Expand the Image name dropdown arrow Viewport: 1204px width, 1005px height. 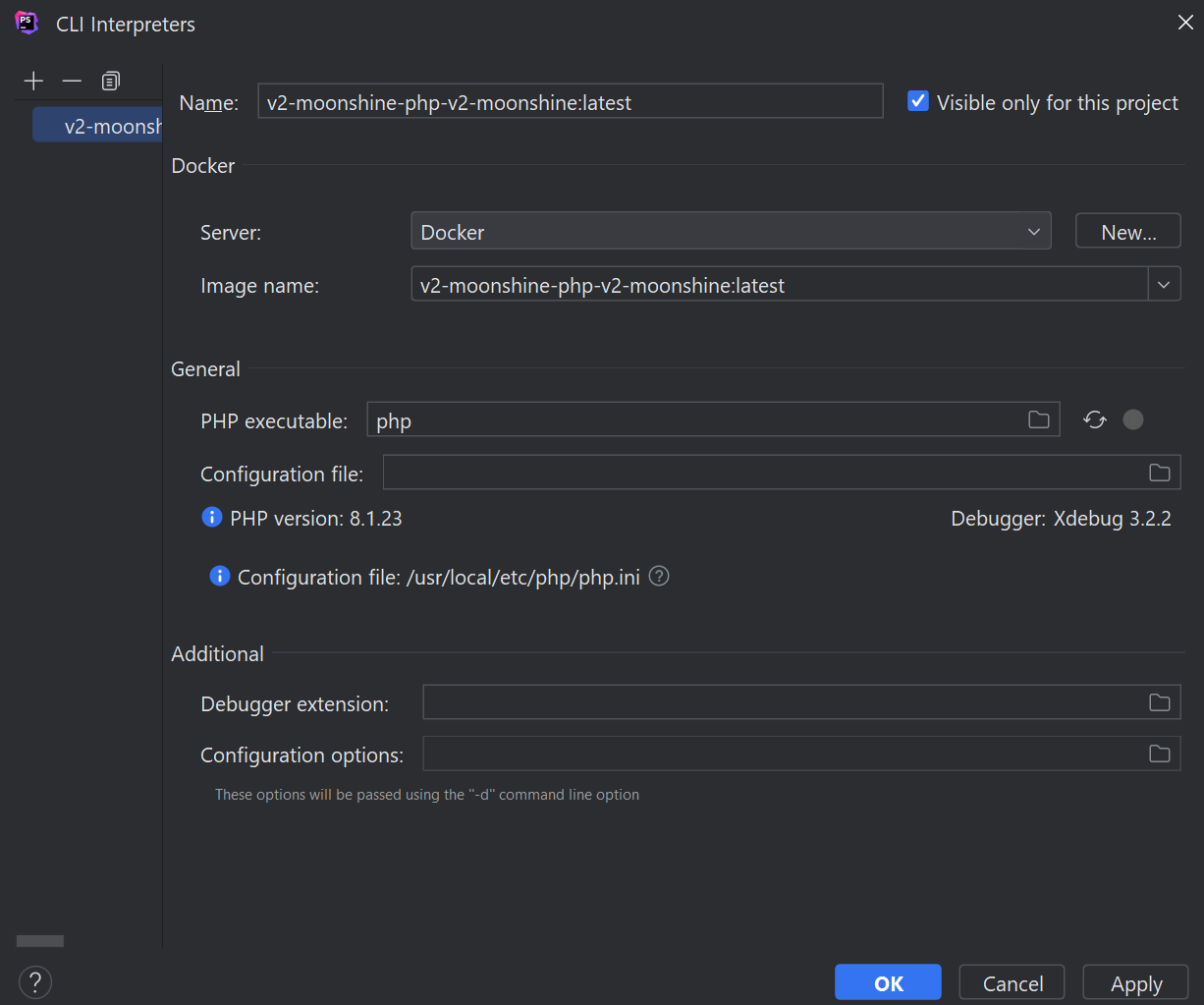(1164, 285)
